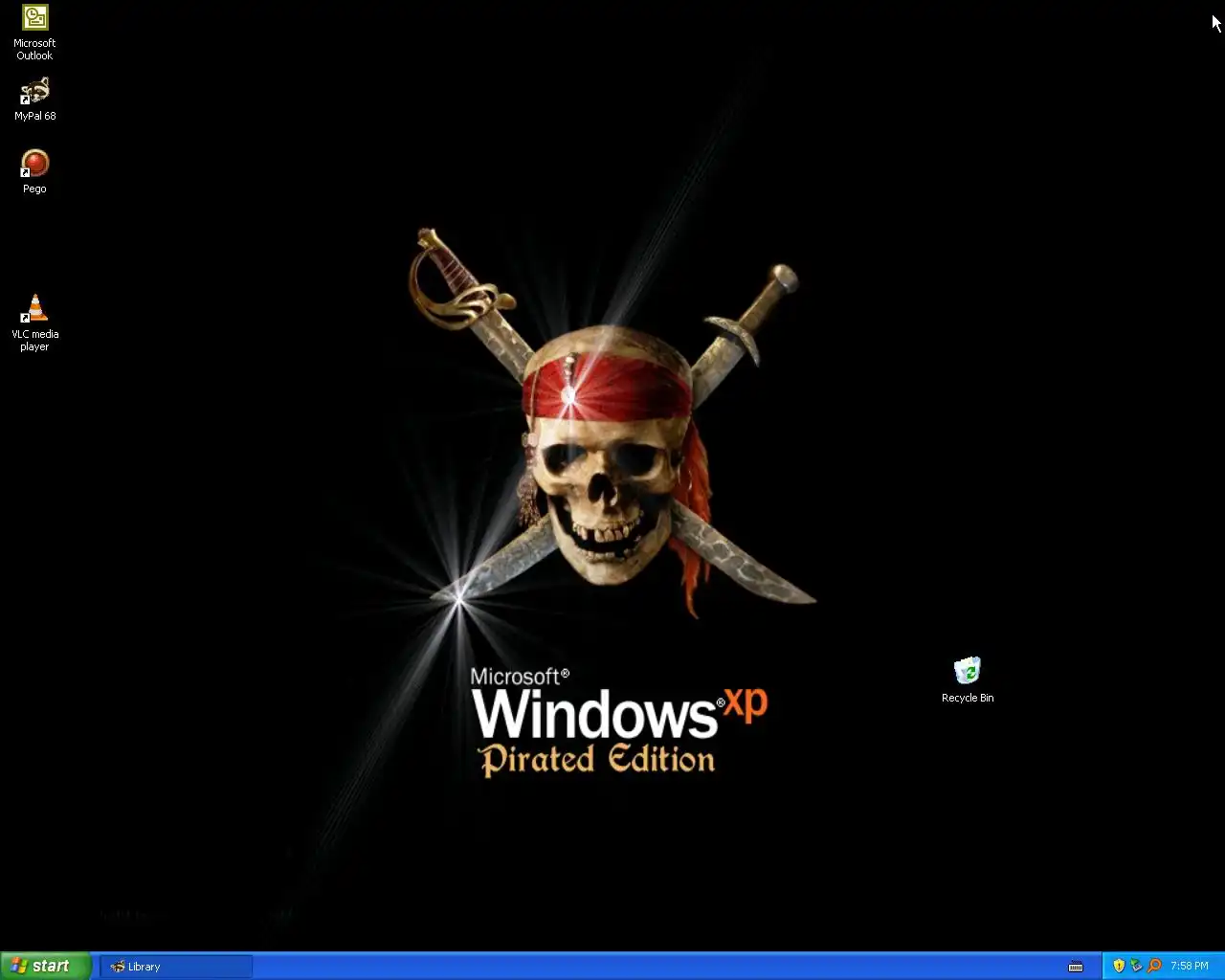The height and width of the screenshot is (980, 1225).
Task: Click the orange magnifier tray icon
Action: (x=1153, y=966)
